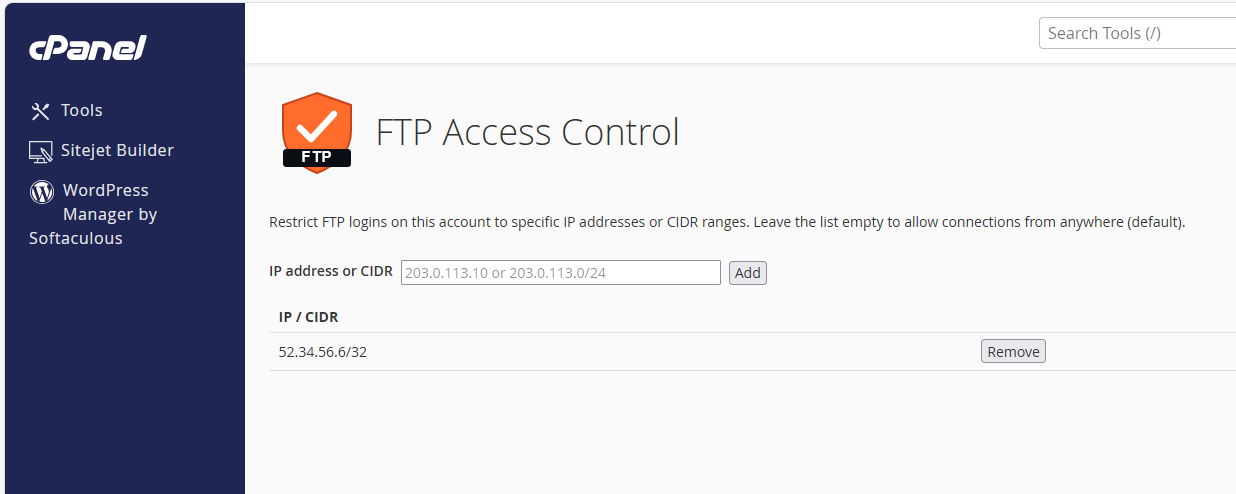The height and width of the screenshot is (494, 1236).
Task: Click the IP address or CIDR input box
Action: pos(561,272)
